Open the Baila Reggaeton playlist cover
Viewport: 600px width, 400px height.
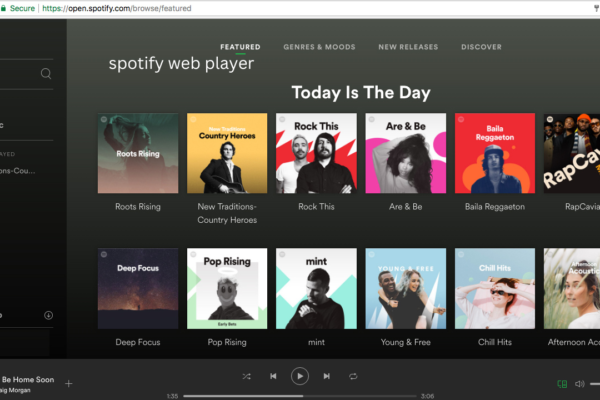[495, 153]
